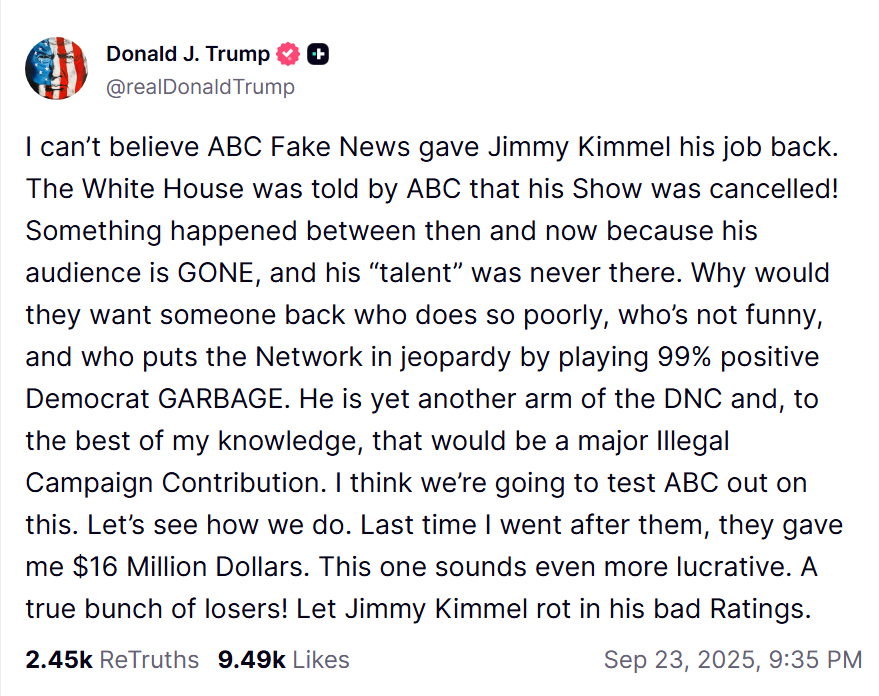Open the Donald J. Trump display name
The width and height of the screenshot is (879, 696).
coord(188,54)
